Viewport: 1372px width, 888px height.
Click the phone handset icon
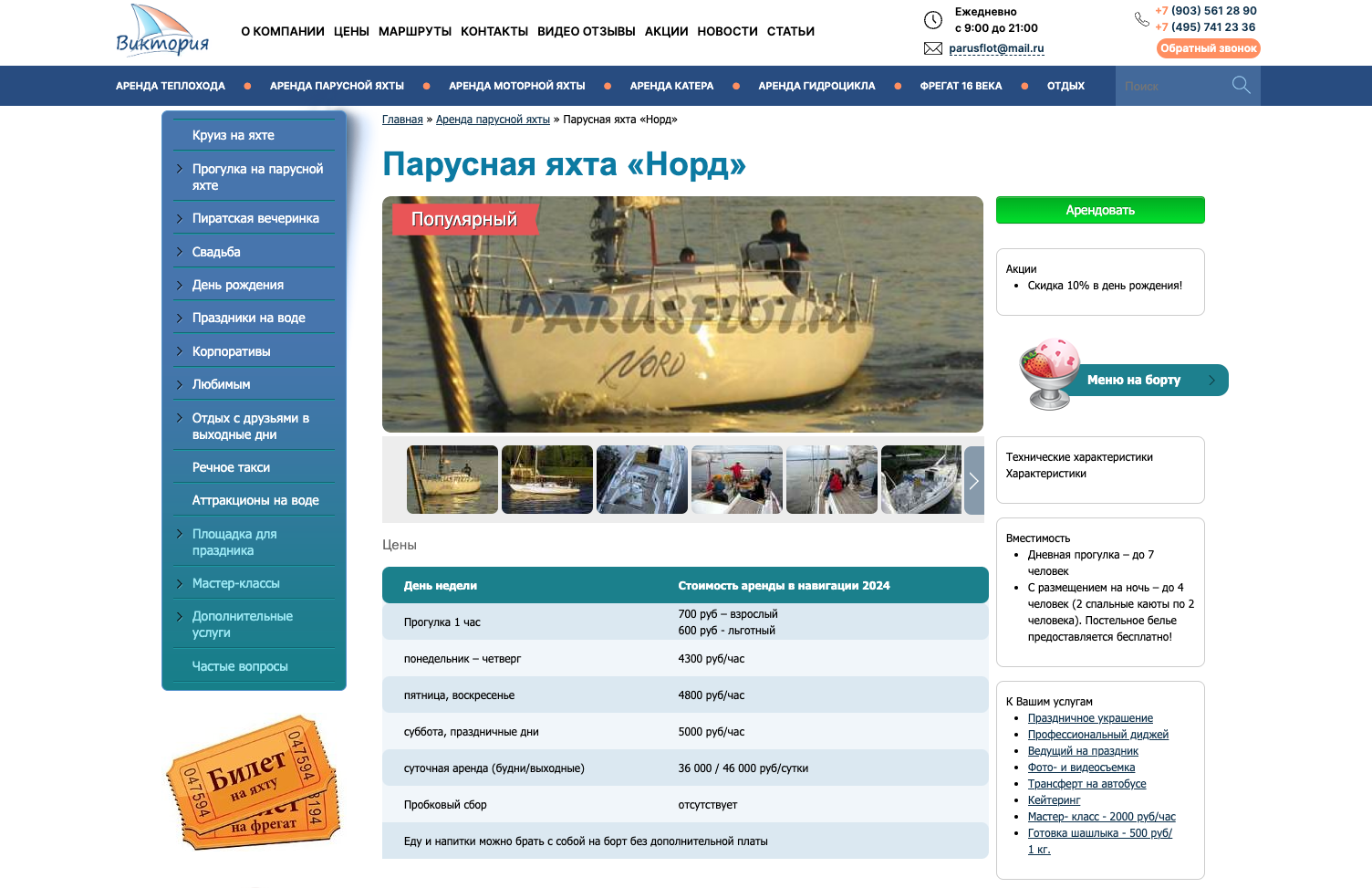click(x=1141, y=19)
